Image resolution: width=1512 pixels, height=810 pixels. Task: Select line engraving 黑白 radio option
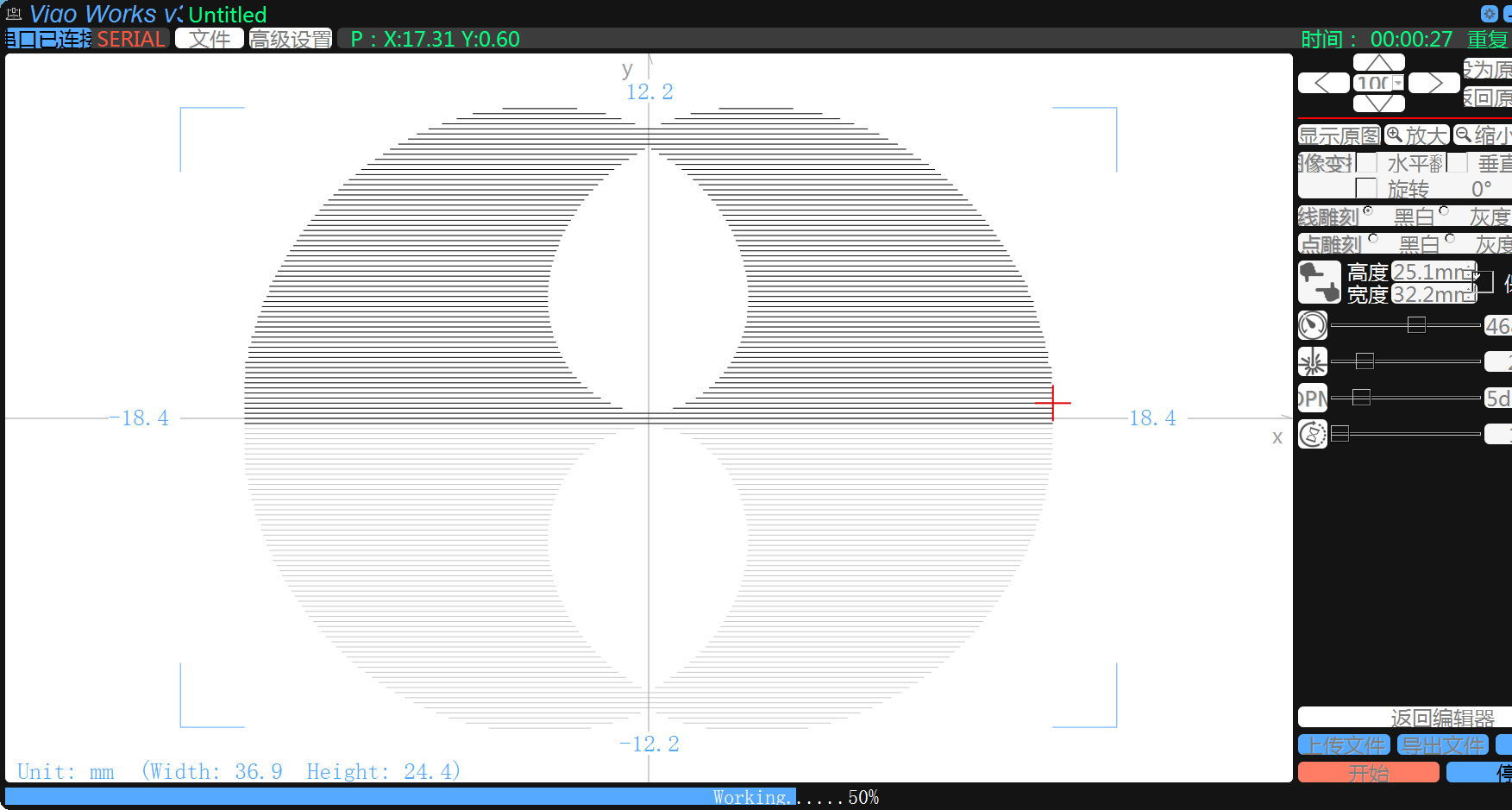click(1368, 210)
